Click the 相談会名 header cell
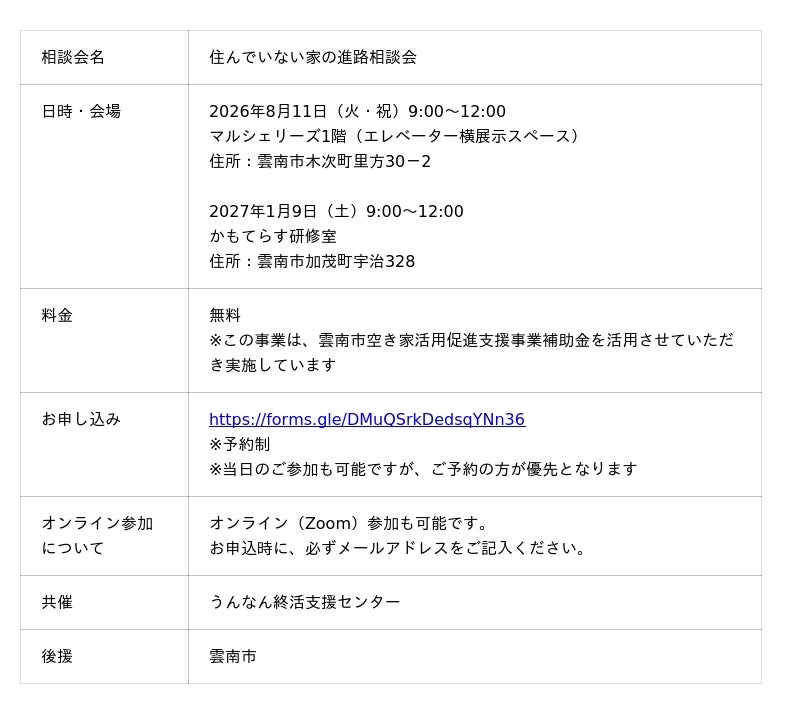Viewport: 800px width, 714px height. [104, 57]
